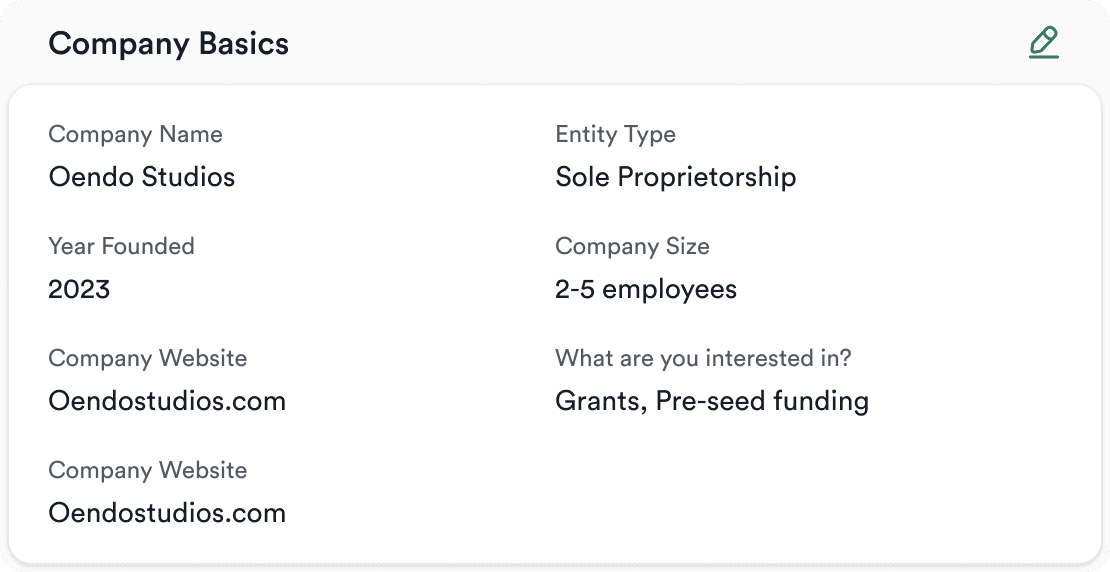The image size is (1110, 572).
Task: Click the Company Size label
Action: (x=632, y=246)
